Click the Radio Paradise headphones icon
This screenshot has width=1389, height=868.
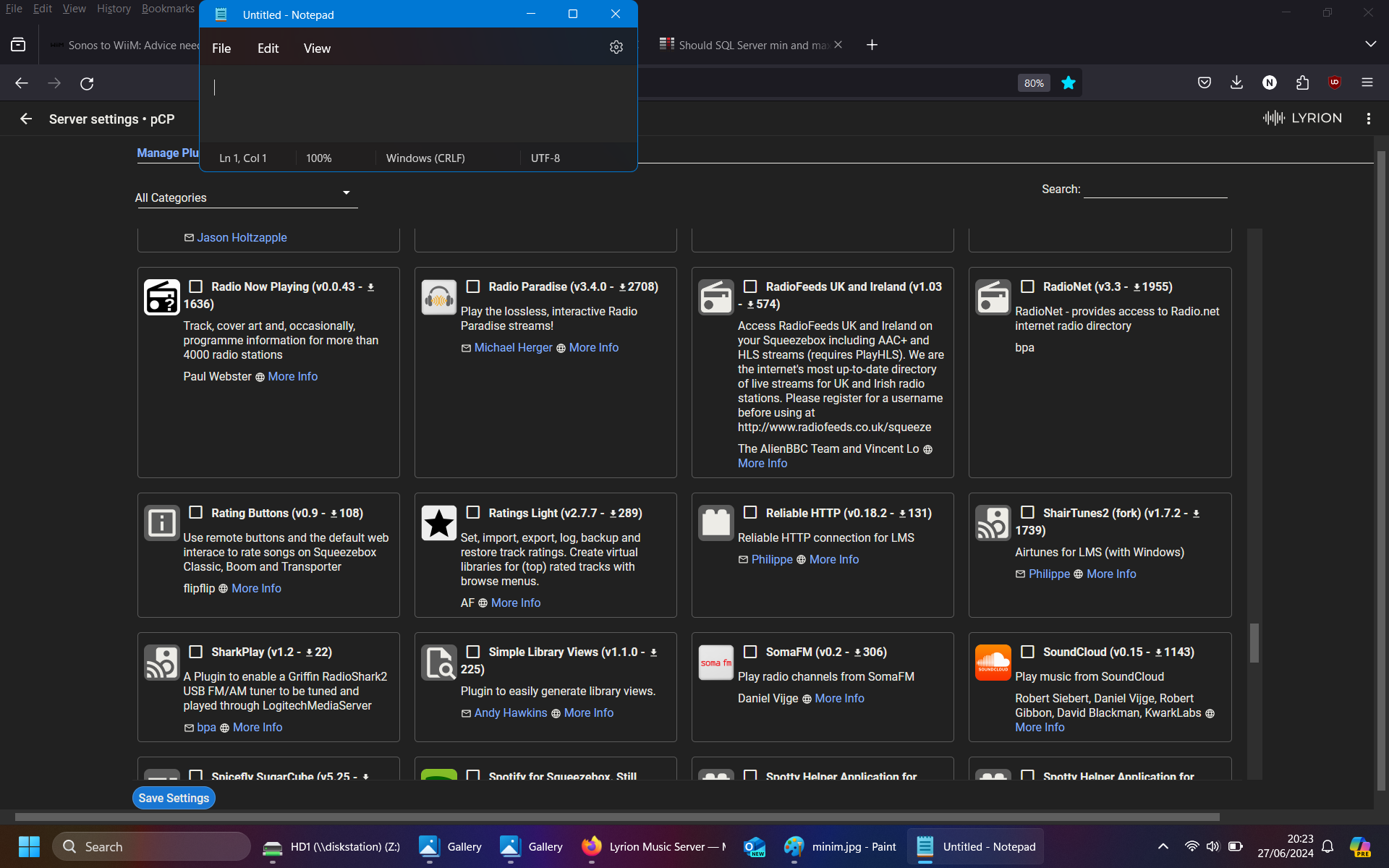tap(439, 297)
